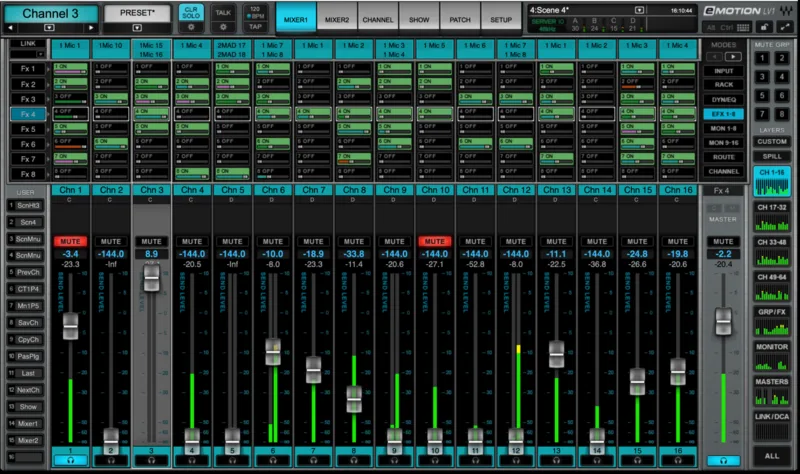
Task: Select the MON 1-8 mode button
Action: tap(723, 129)
